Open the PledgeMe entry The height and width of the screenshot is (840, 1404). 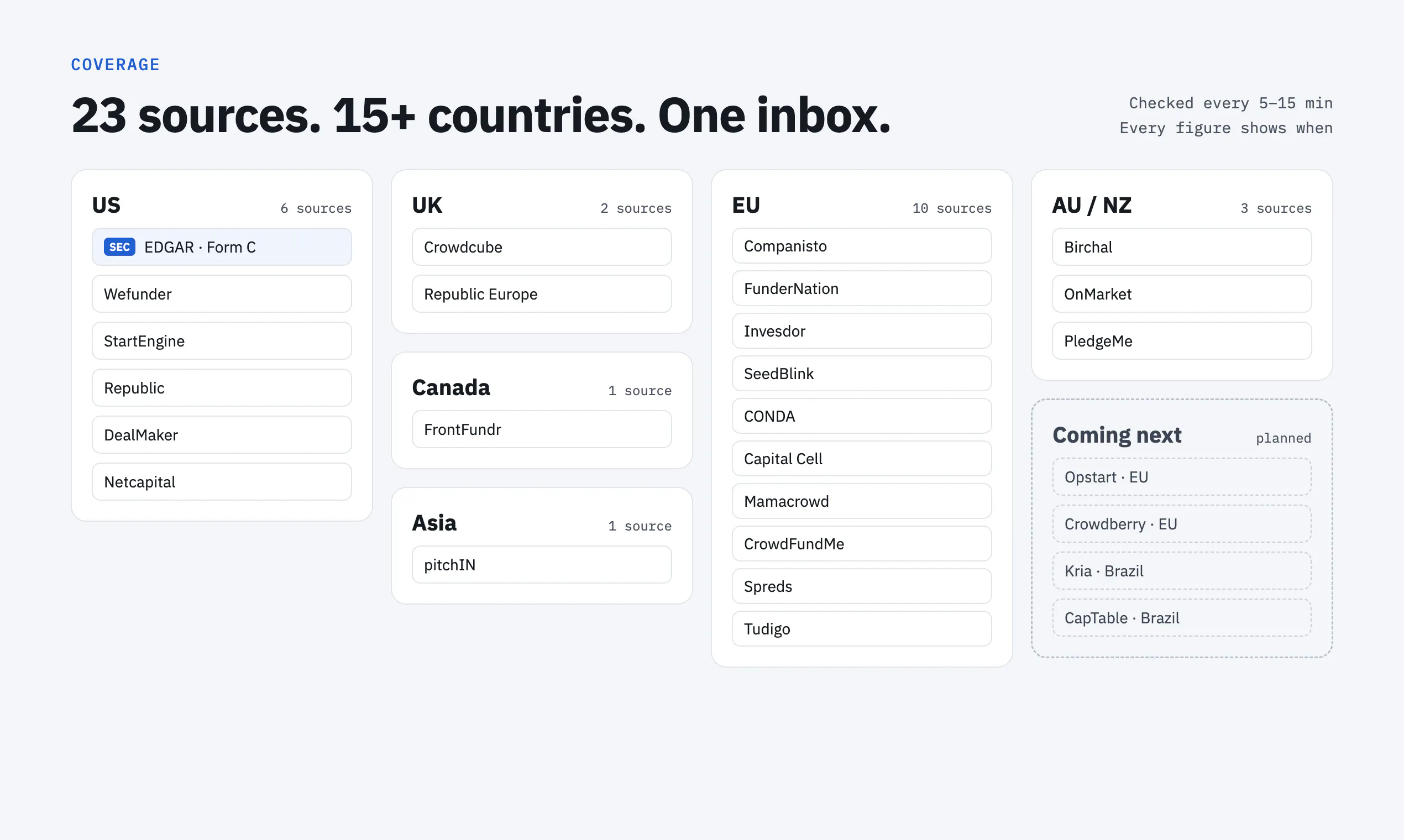pyautogui.click(x=1181, y=341)
